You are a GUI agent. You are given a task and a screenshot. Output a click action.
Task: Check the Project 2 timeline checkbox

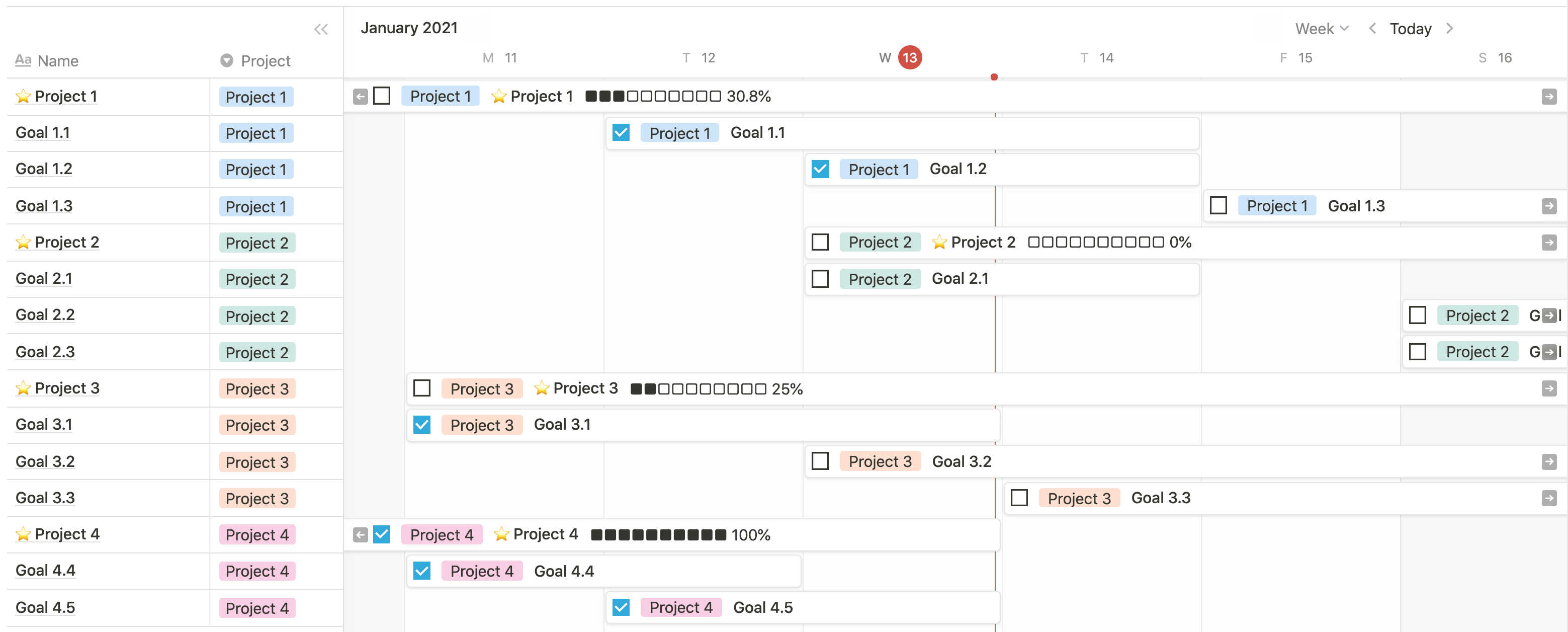pos(820,243)
